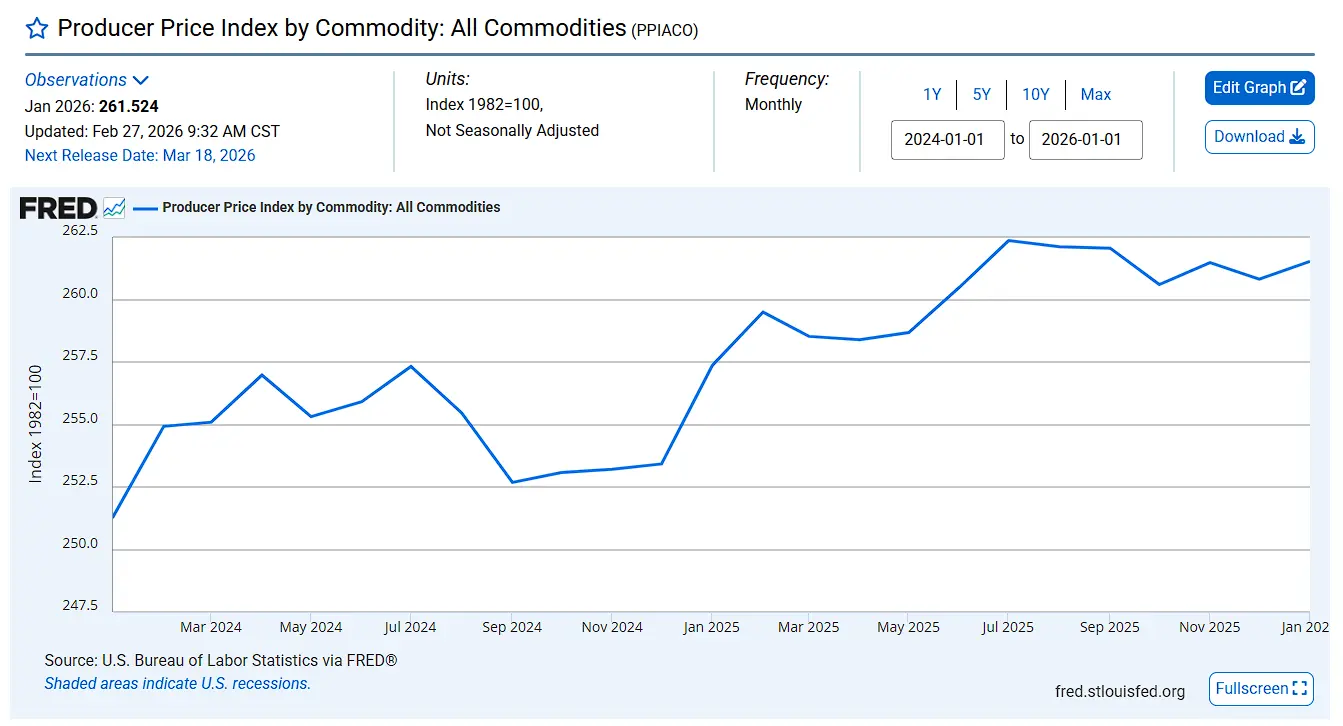
Task: Enter Fullscreen chart view
Action: 1260,688
